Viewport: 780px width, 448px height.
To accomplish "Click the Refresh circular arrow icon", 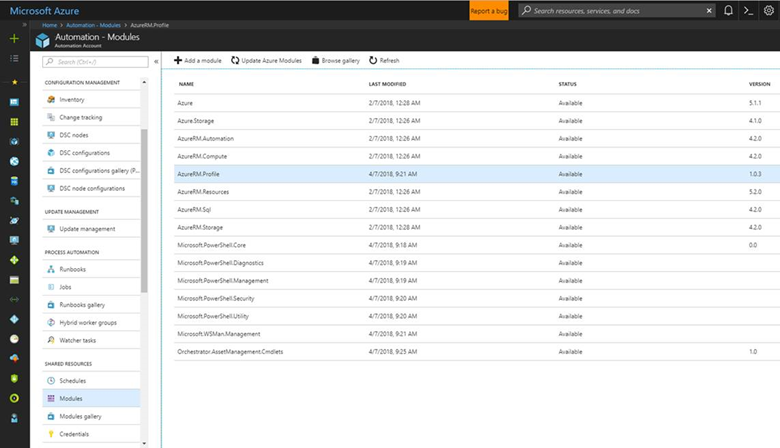I will click(373, 60).
